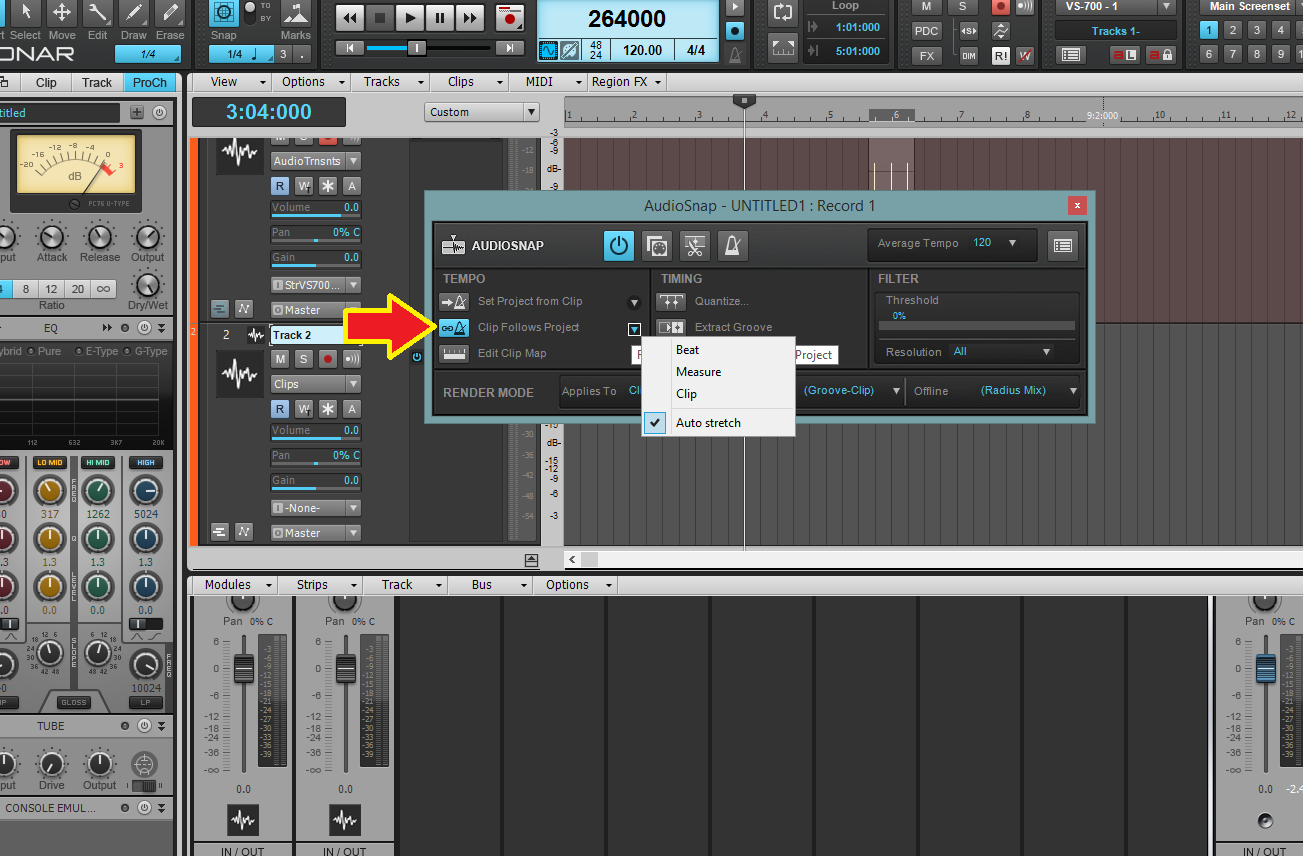Image resolution: width=1303 pixels, height=856 pixels.
Task: Adjust AudioSnap Threshold slider
Action: 976,325
